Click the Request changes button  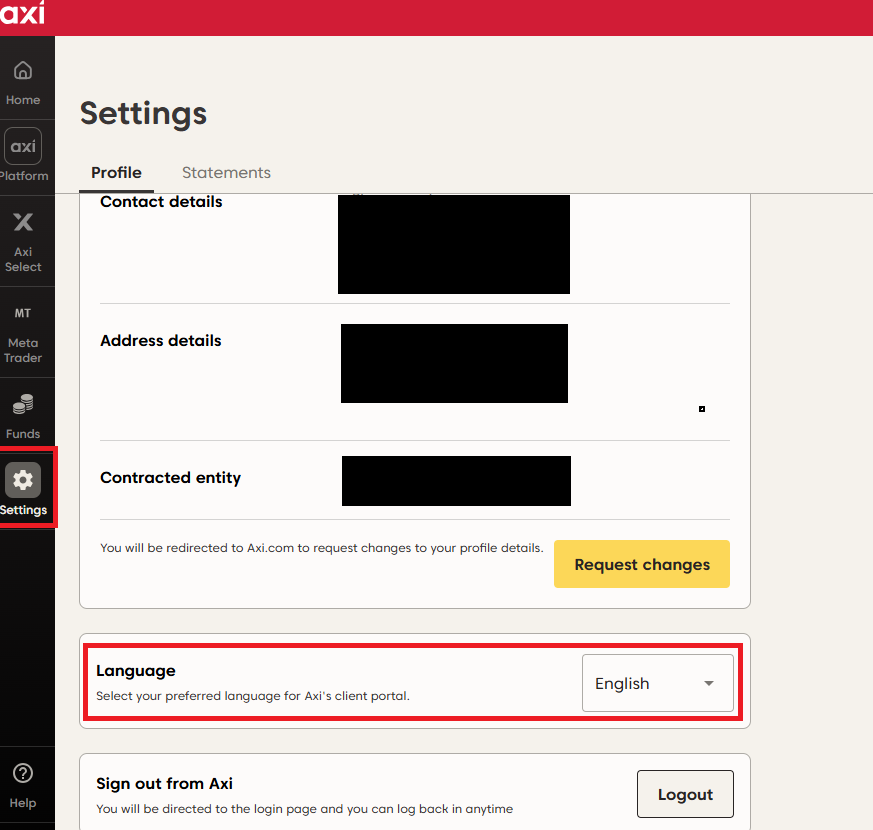point(641,564)
